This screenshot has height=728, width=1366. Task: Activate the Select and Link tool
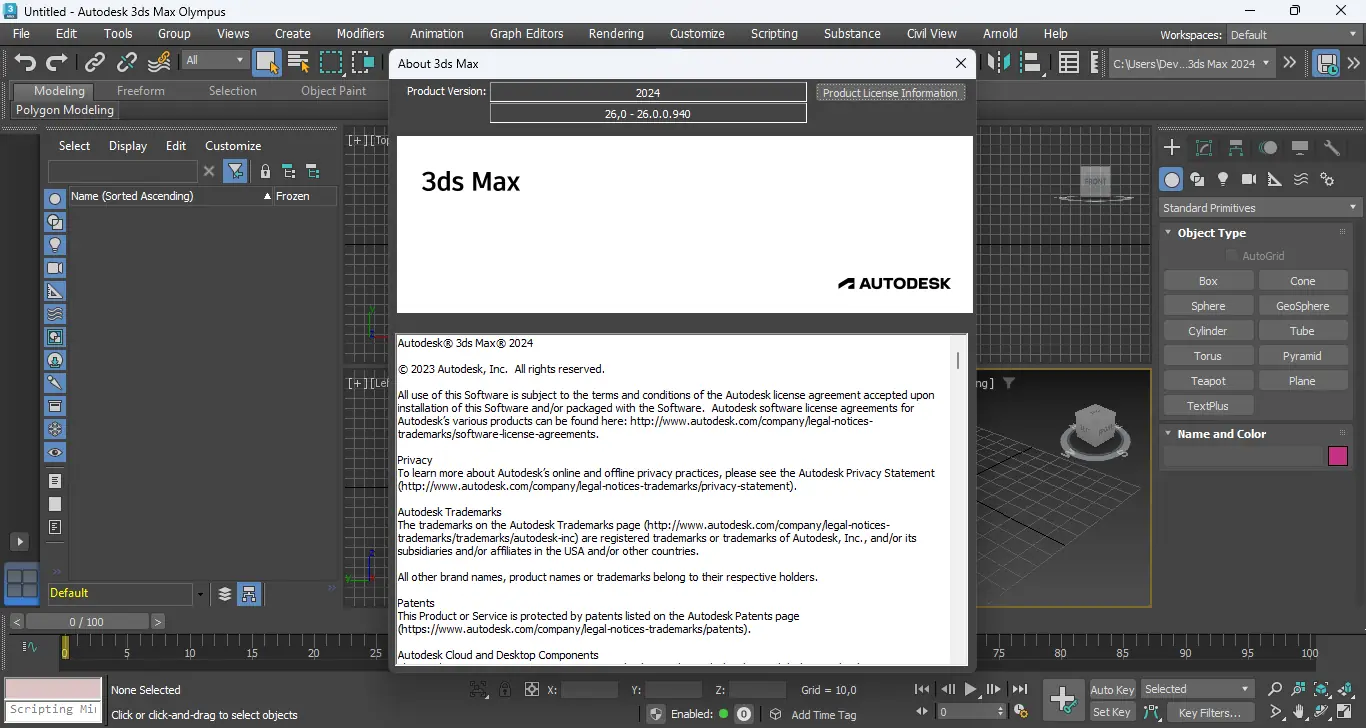[x=95, y=63]
